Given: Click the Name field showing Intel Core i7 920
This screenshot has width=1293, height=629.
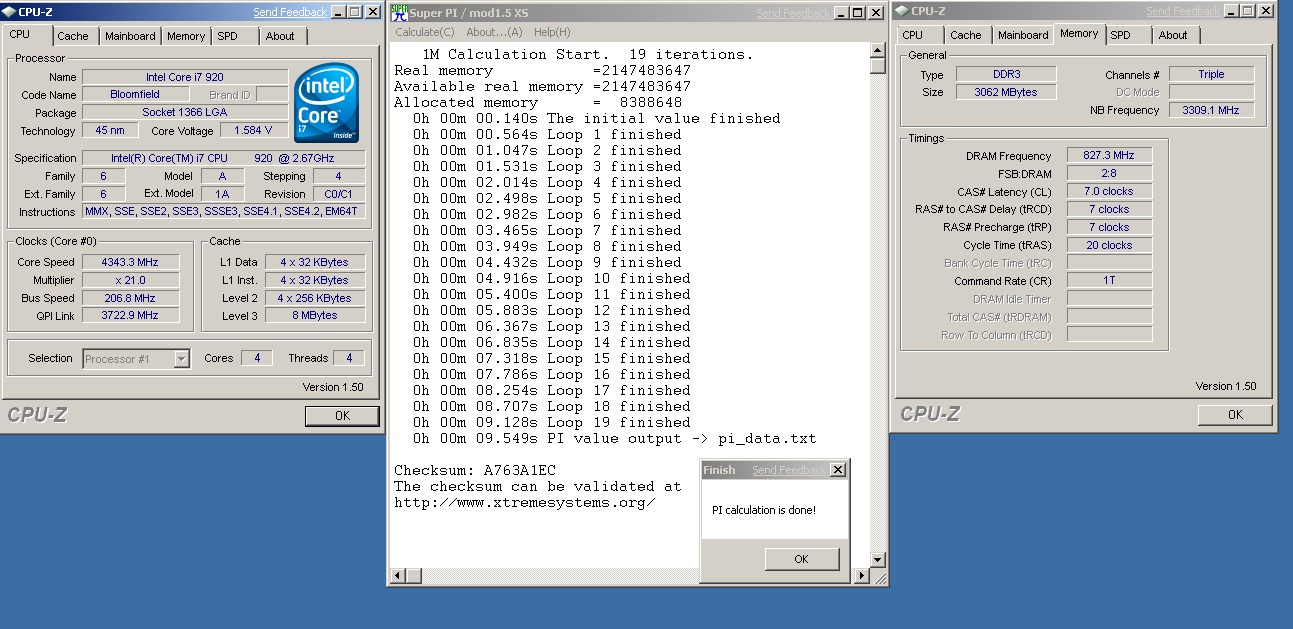Looking at the screenshot, I should [185, 77].
